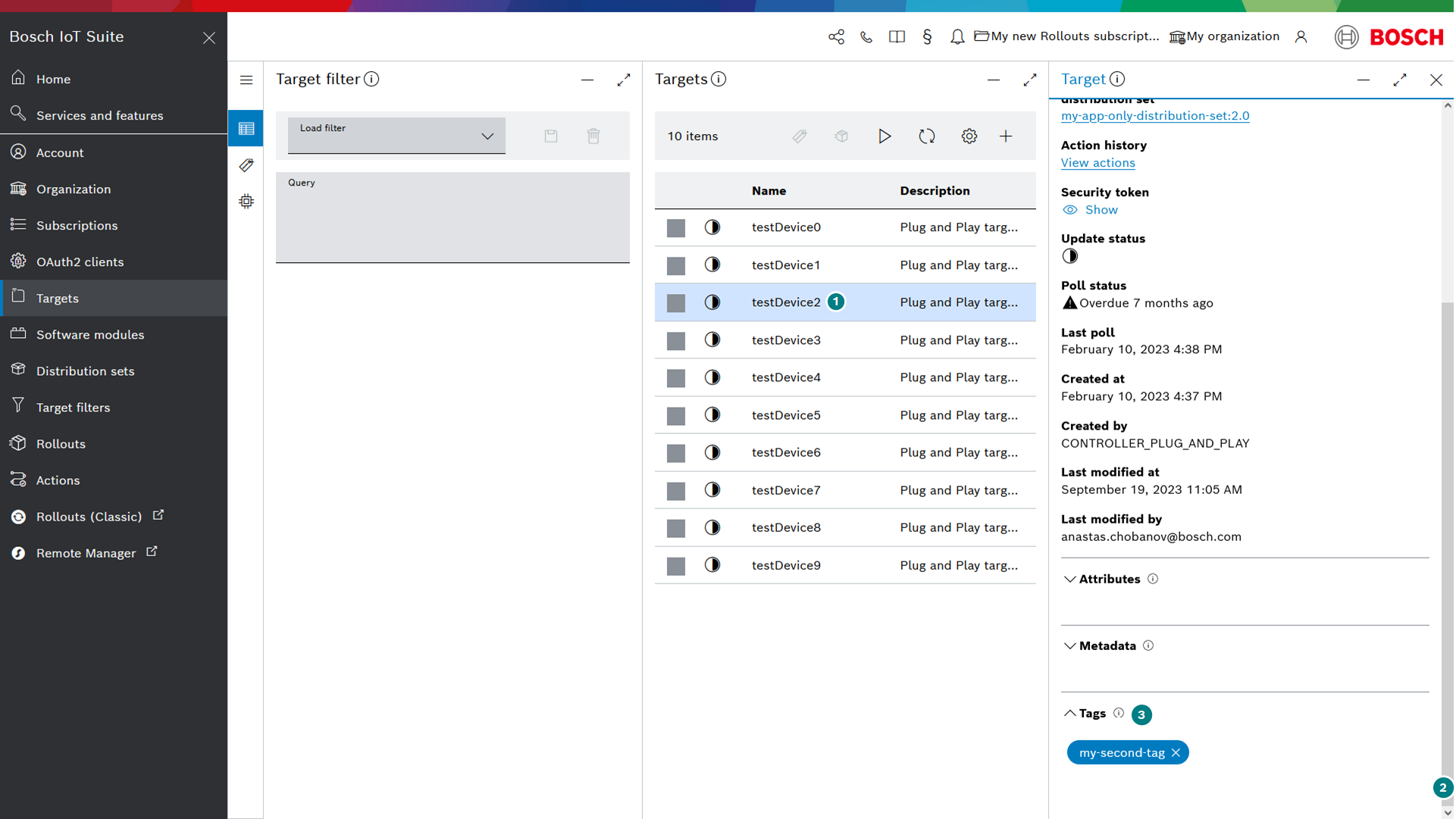Screen dimensions: 1456x819
Task: Open Subscriptions in sidebar
Action: pos(114,225)
